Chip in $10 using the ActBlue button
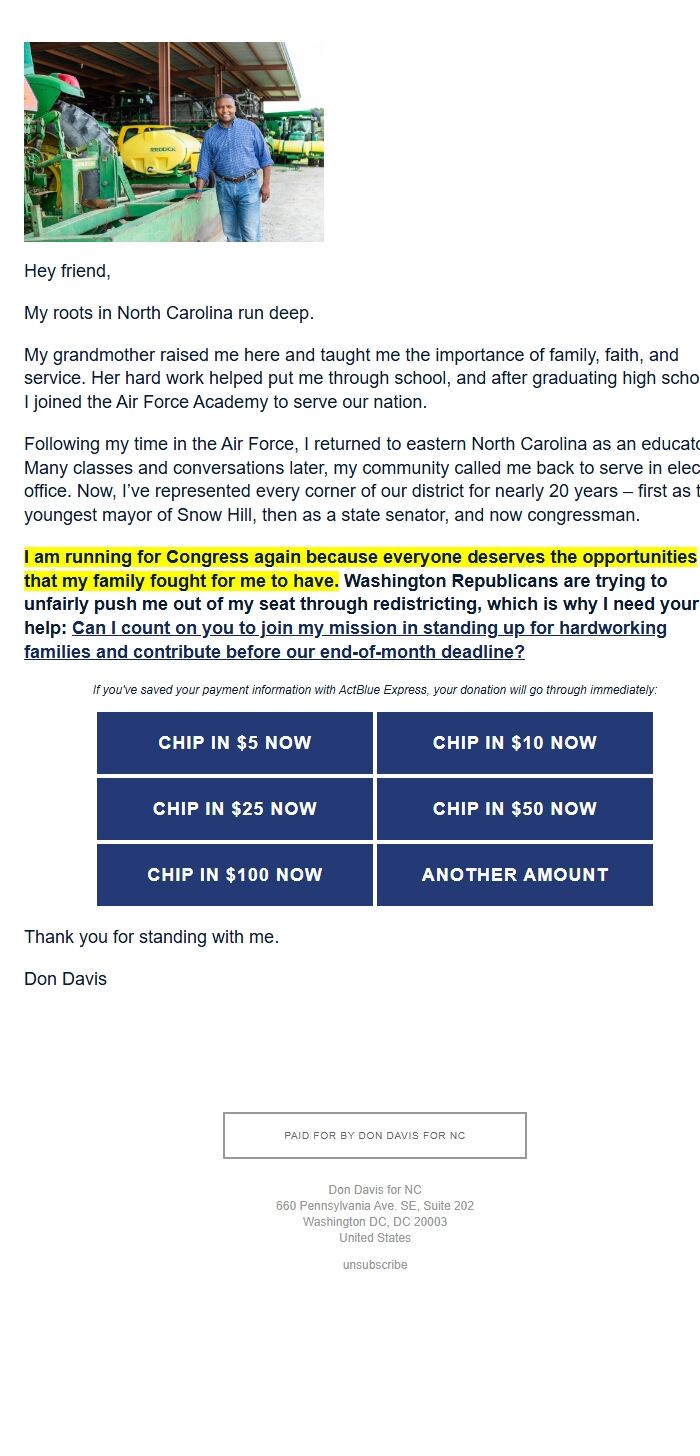 pos(514,742)
